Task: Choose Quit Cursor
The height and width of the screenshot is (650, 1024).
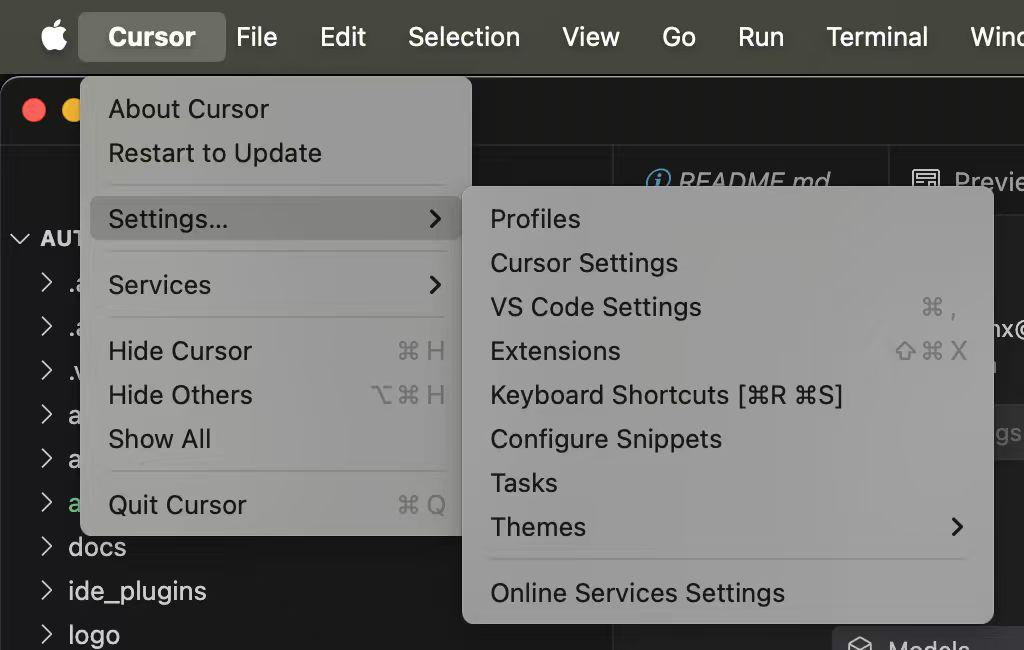Action: click(x=177, y=505)
